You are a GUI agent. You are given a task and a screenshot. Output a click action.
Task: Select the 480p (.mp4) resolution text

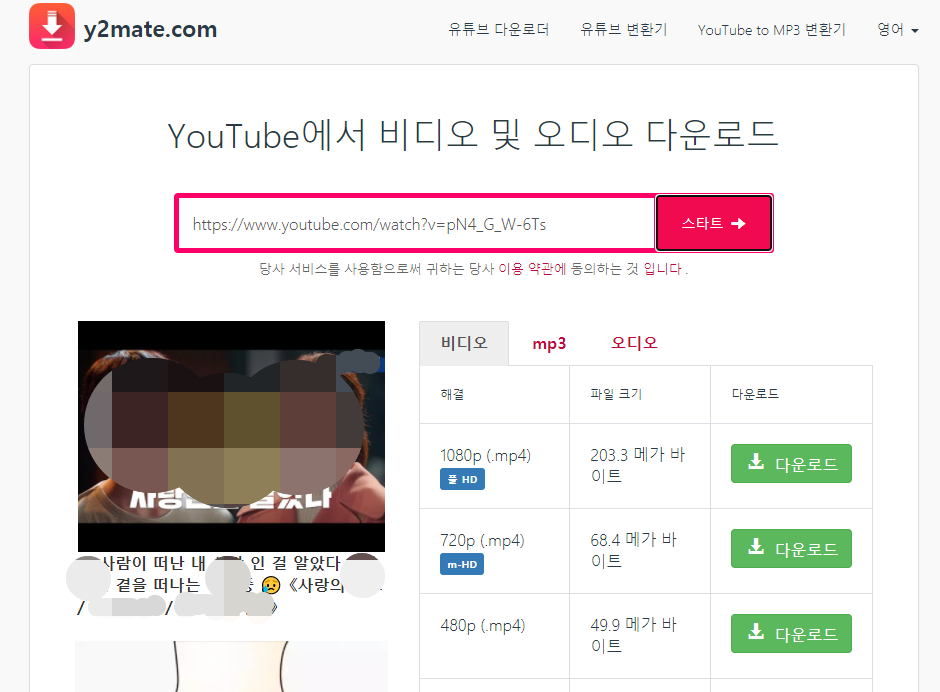[x=483, y=626]
